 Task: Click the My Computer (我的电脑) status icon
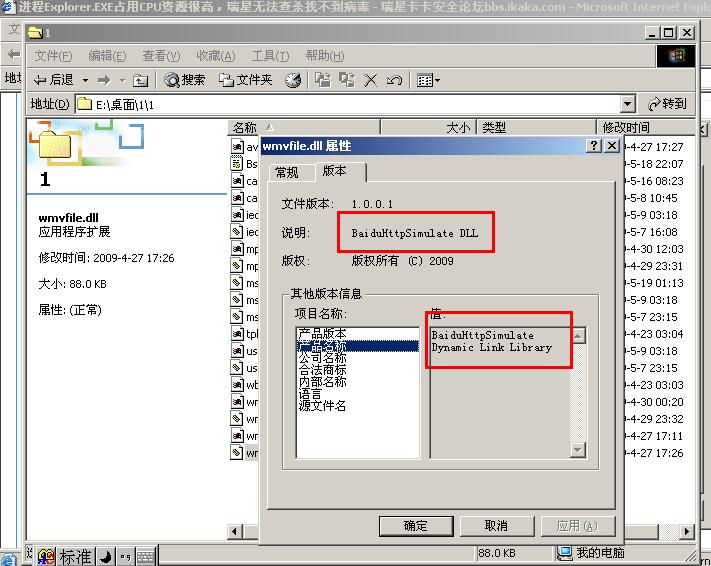click(x=565, y=552)
